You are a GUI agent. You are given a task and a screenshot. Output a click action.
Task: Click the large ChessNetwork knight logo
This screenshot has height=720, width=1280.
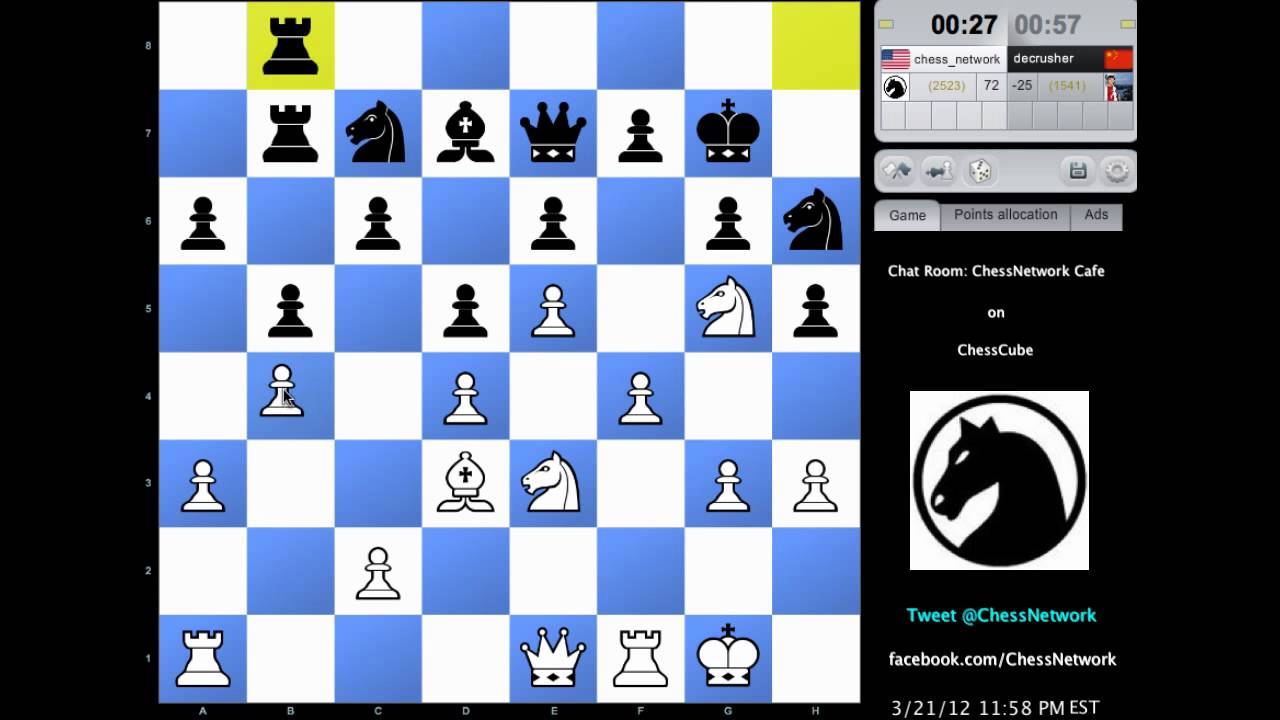click(x=999, y=480)
